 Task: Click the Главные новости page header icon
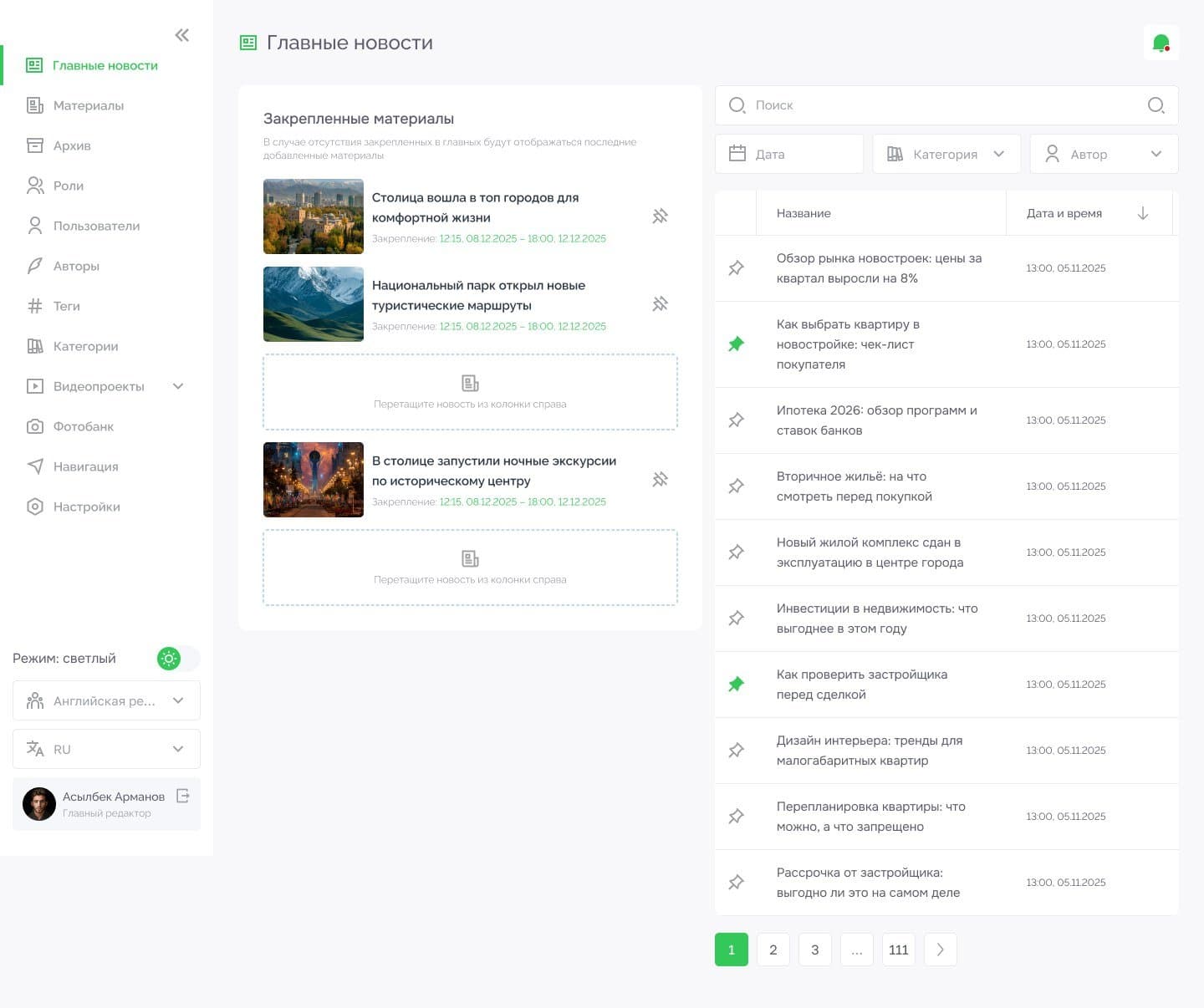pyautogui.click(x=248, y=43)
